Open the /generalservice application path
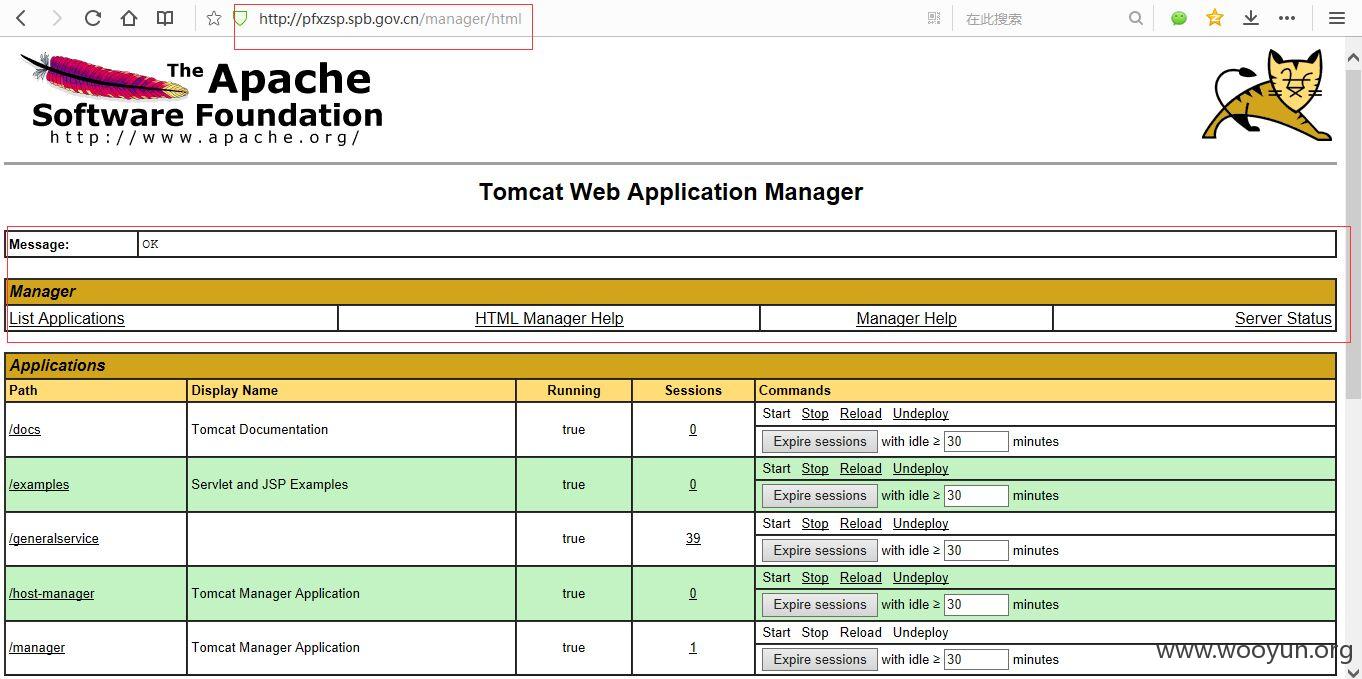This screenshot has height=679, width=1362. 54,538
